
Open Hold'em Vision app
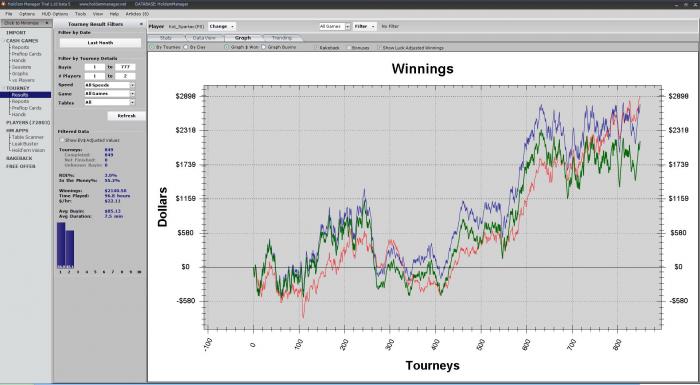[28, 150]
